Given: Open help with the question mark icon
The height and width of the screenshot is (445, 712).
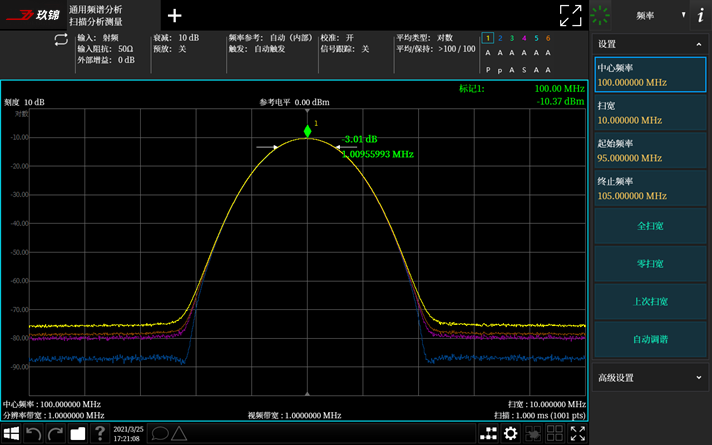Looking at the screenshot, I should tap(100, 433).
